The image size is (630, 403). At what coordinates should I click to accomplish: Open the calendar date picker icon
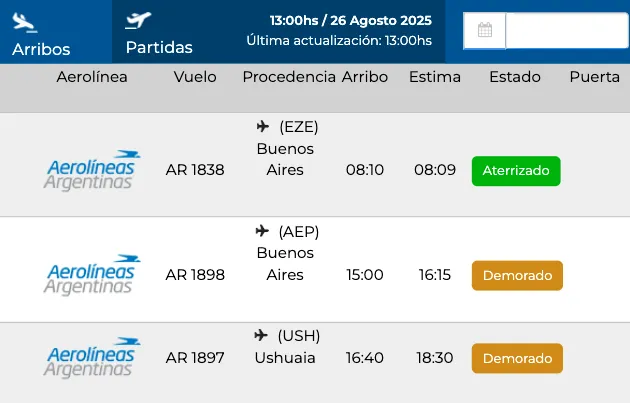click(485, 30)
